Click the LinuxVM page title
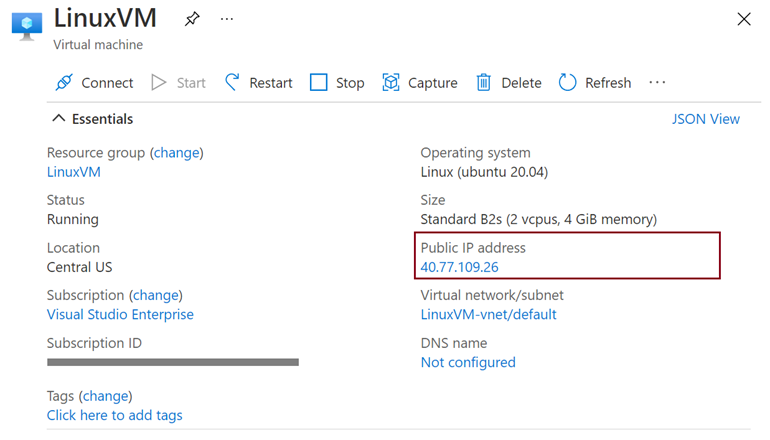This screenshot has height=440, width=770. pos(105,18)
